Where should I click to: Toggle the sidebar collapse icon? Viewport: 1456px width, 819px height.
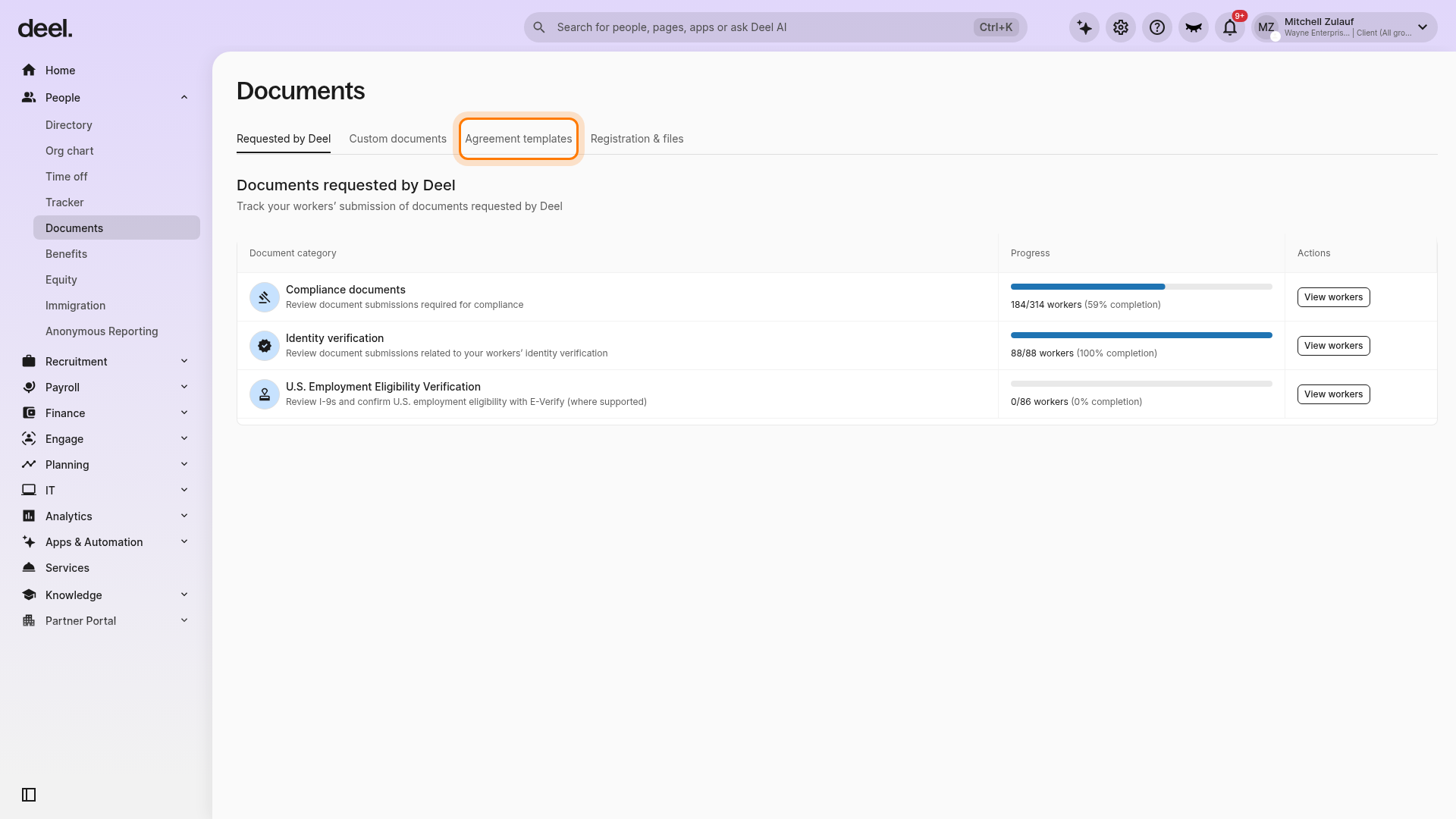click(29, 795)
